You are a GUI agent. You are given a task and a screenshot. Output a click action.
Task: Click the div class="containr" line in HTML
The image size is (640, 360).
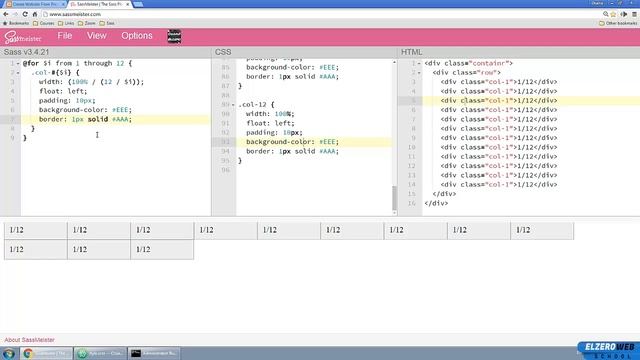(x=468, y=63)
